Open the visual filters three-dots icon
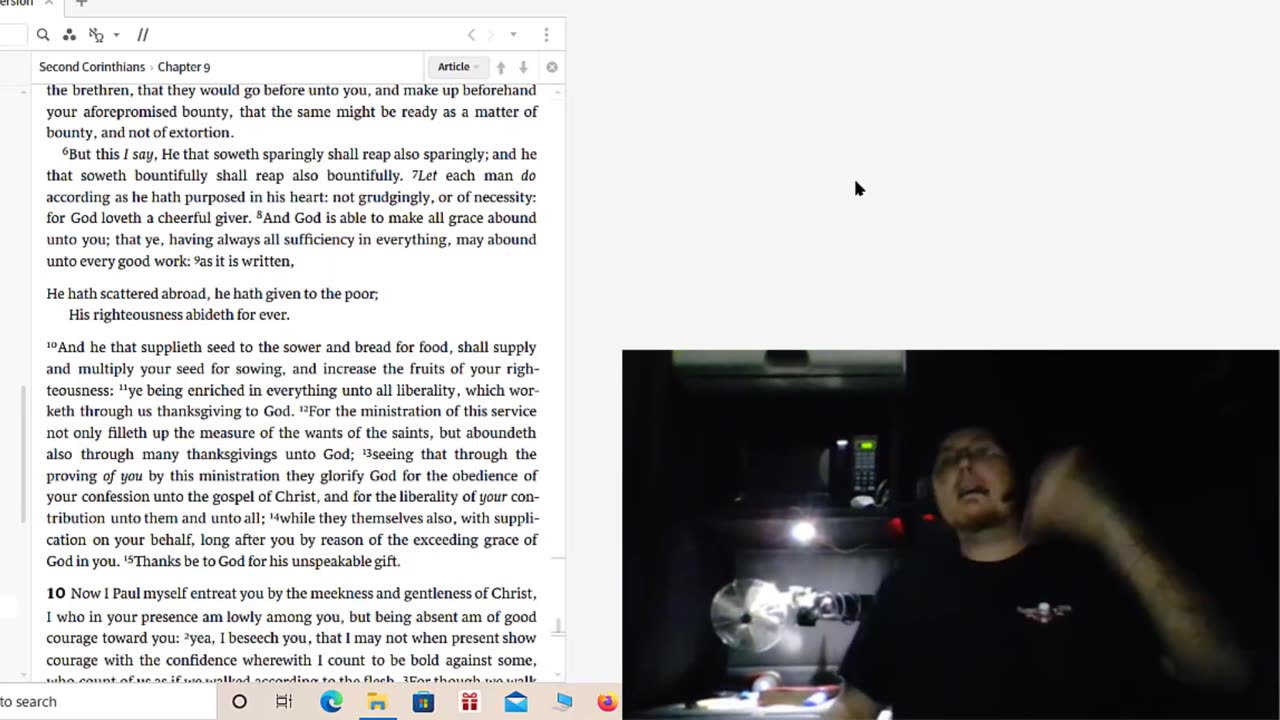Viewport: 1280px width, 720px height. [x=69, y=35]
